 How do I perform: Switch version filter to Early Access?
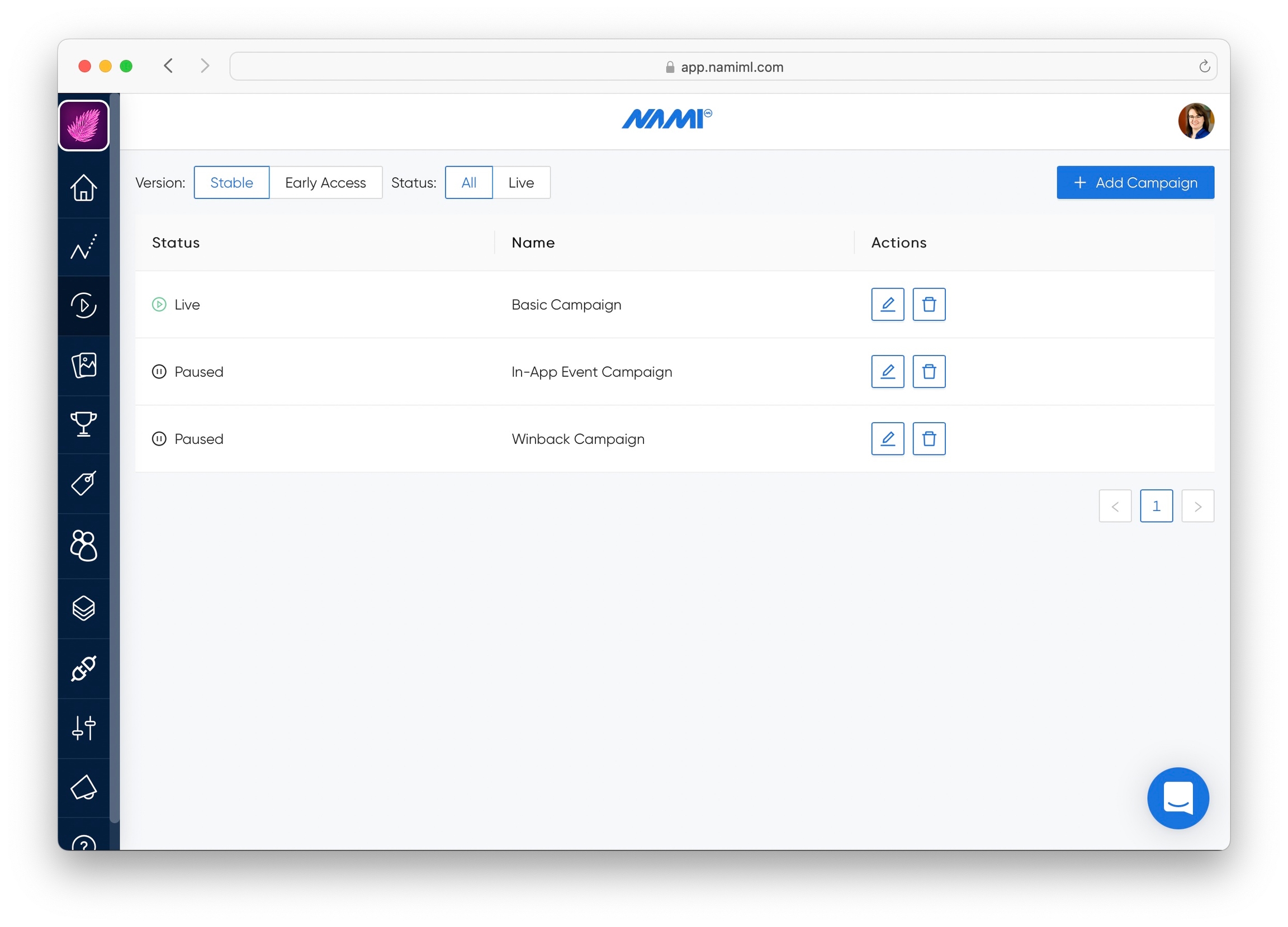pyautogui.click(x=325, y=183)
